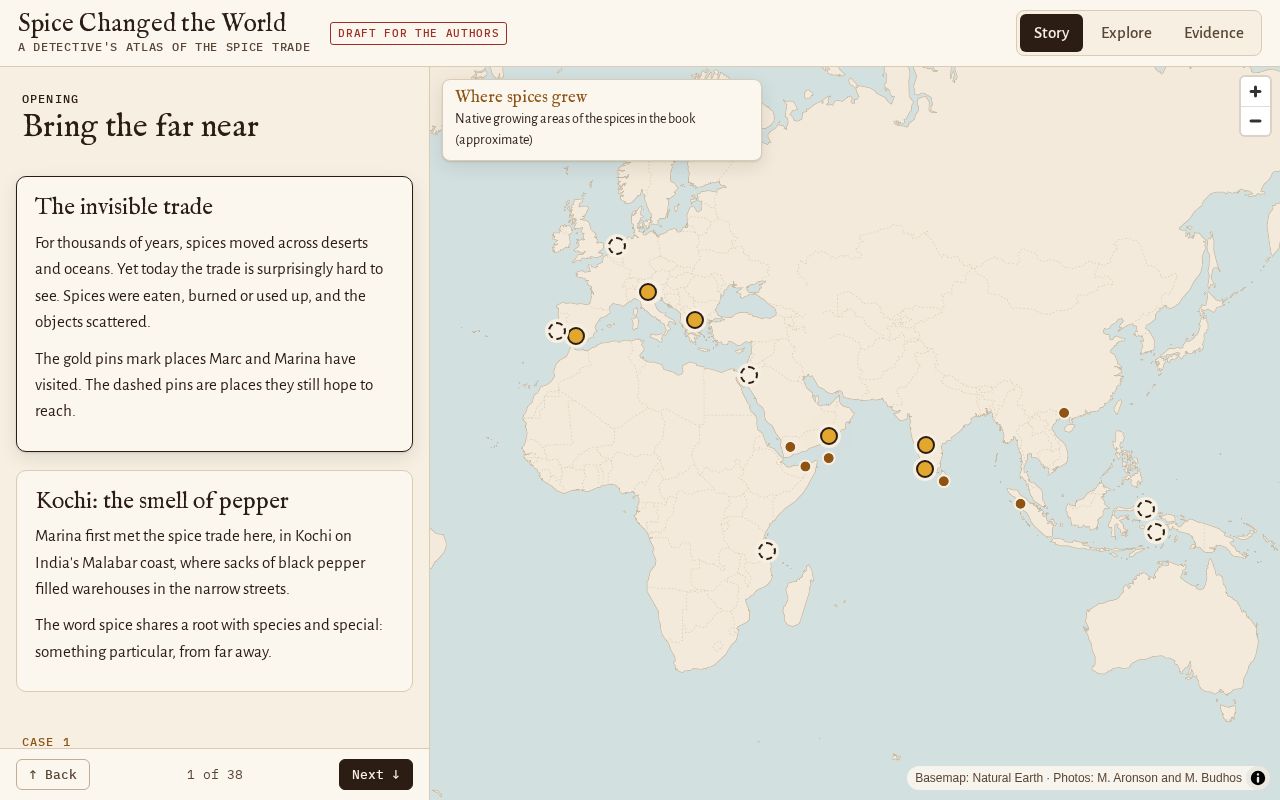Click the '1 of 38' step counter
Viewport: 1280px width, 800px height.
point(215,775)
